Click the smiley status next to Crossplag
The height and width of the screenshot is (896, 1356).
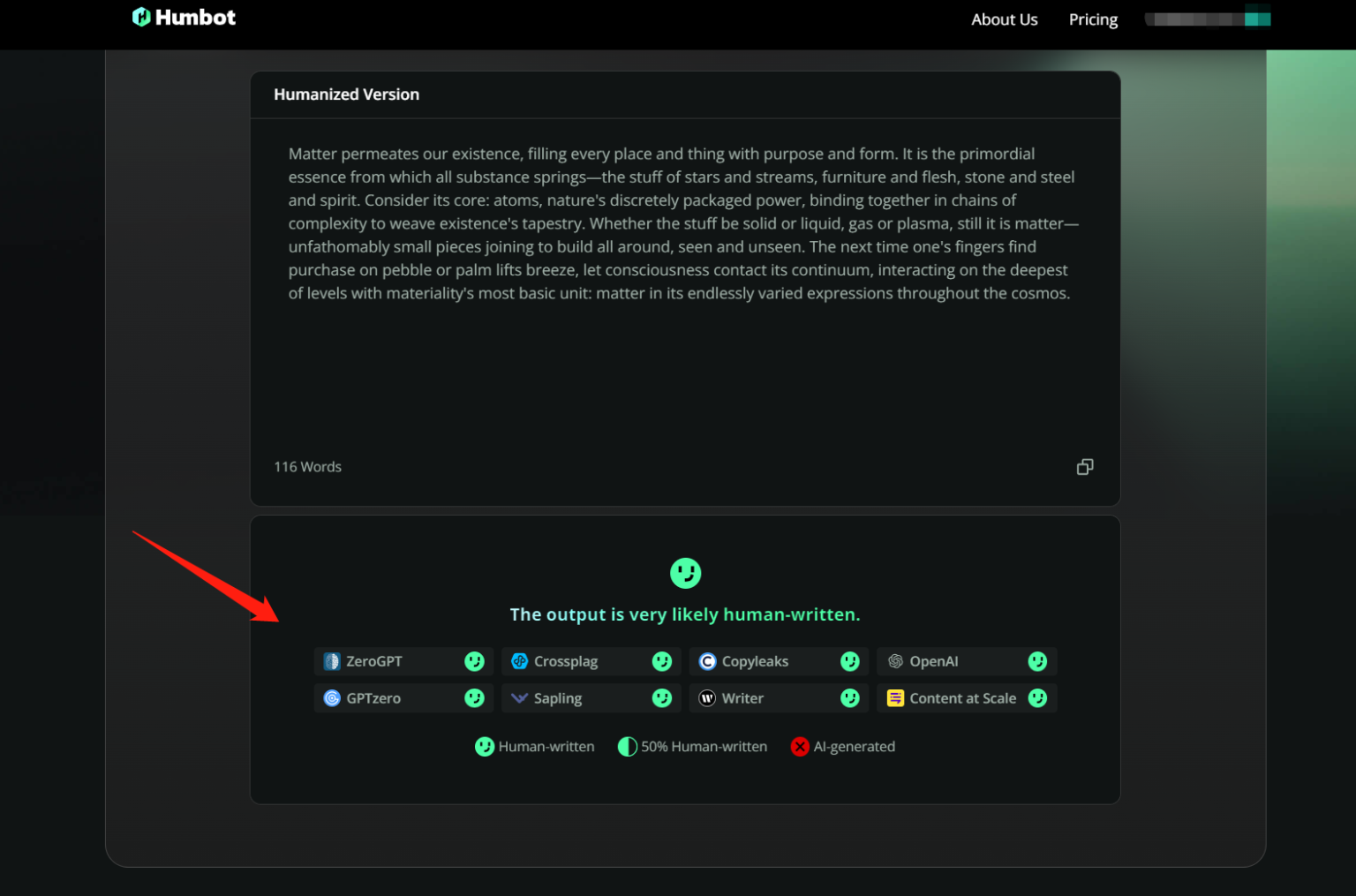point(662,661)
